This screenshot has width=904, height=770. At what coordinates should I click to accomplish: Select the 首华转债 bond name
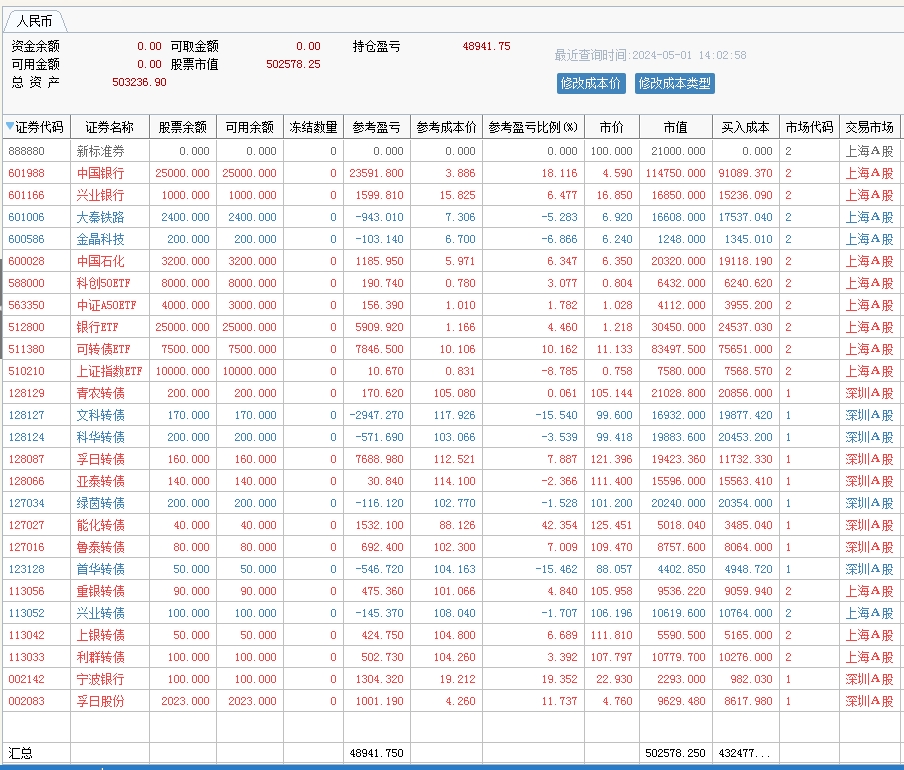[100, 569]
